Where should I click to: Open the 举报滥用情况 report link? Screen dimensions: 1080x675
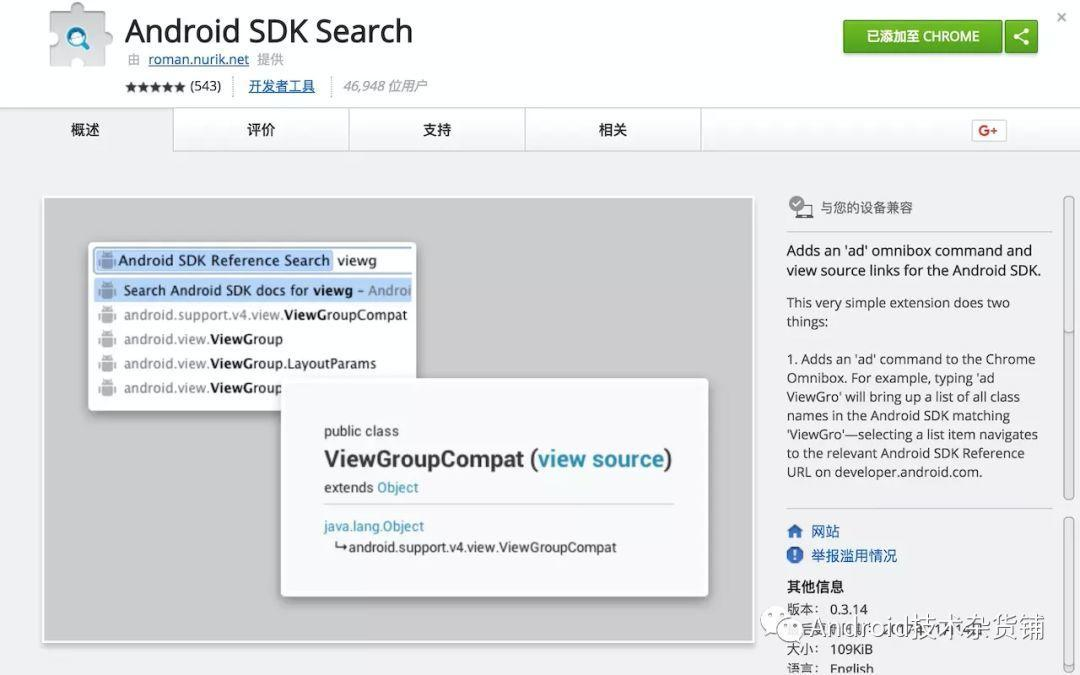[855, 554]
